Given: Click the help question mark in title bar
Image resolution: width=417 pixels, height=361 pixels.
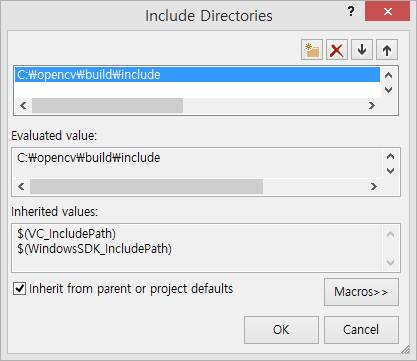Looking at the screenshot, I should point(351,12).
